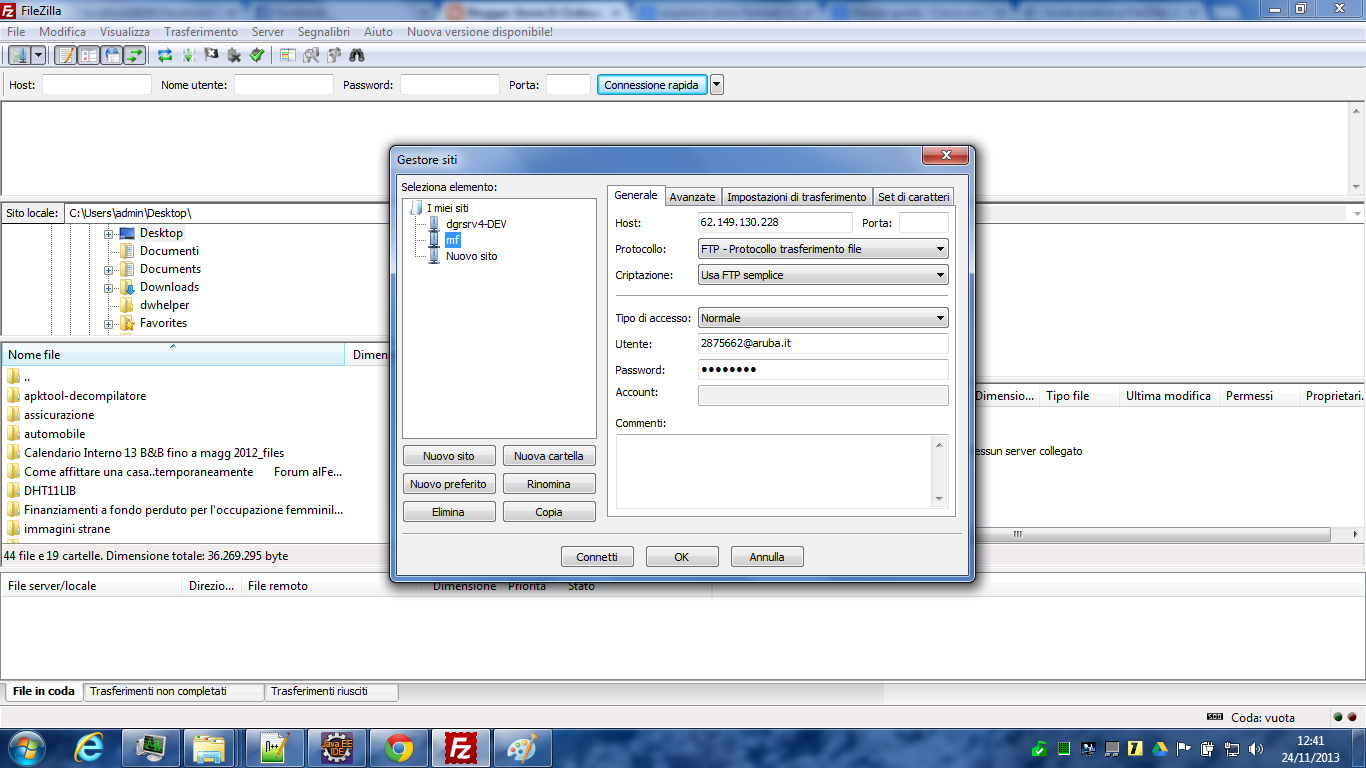Click the FileZilla taskbar icon

tap(461, 748)
